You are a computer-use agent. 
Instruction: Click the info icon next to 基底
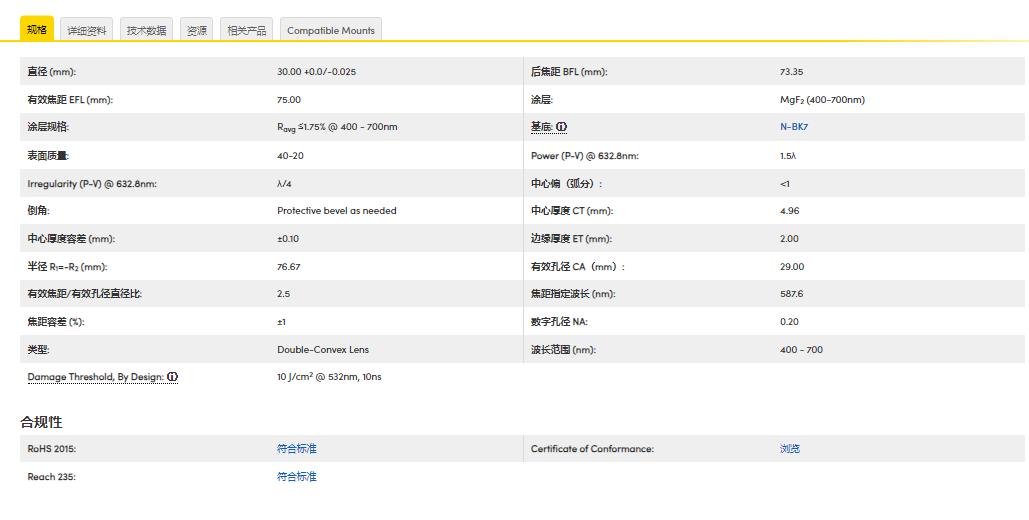[561, 127]
